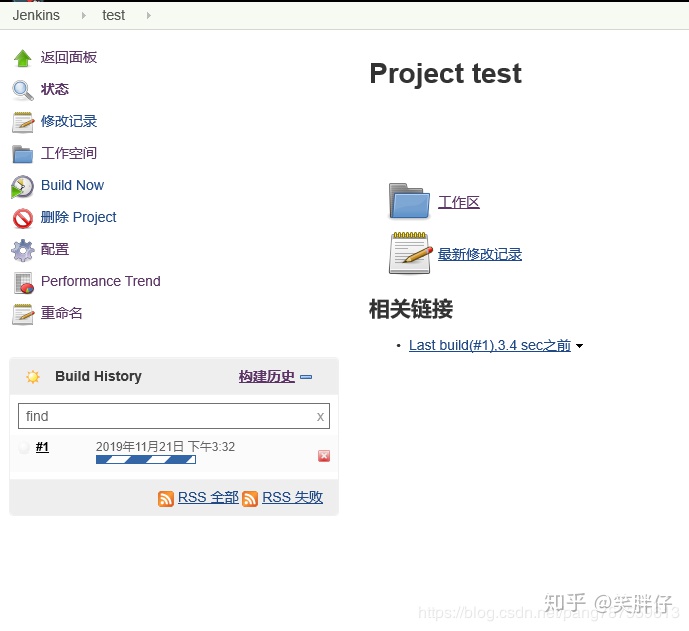
Task: Clear the find box with x
Action: (x=320, y=417)
